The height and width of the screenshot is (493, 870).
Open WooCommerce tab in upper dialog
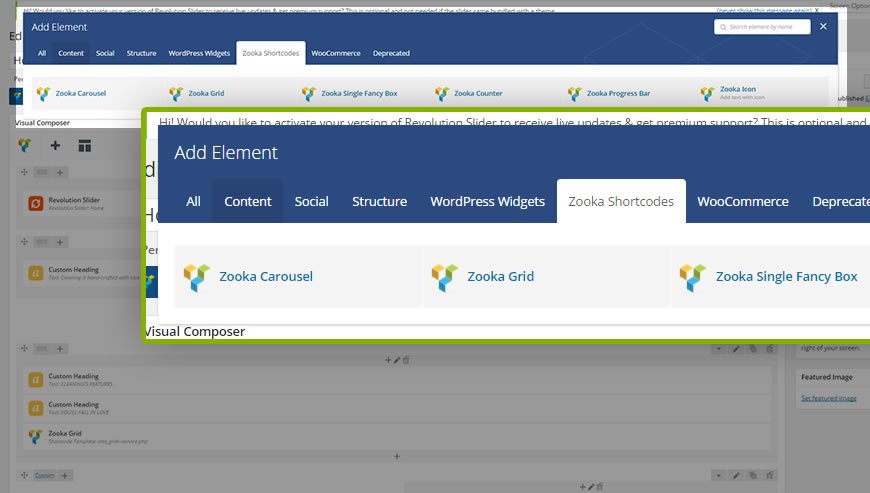[x=336, y=53]
